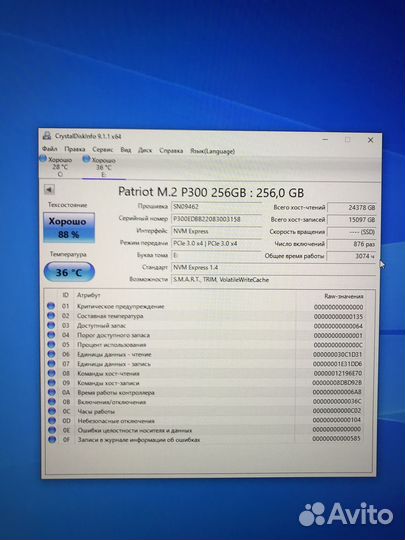
Task: Open the Файл menu
Action: (50, 149)
